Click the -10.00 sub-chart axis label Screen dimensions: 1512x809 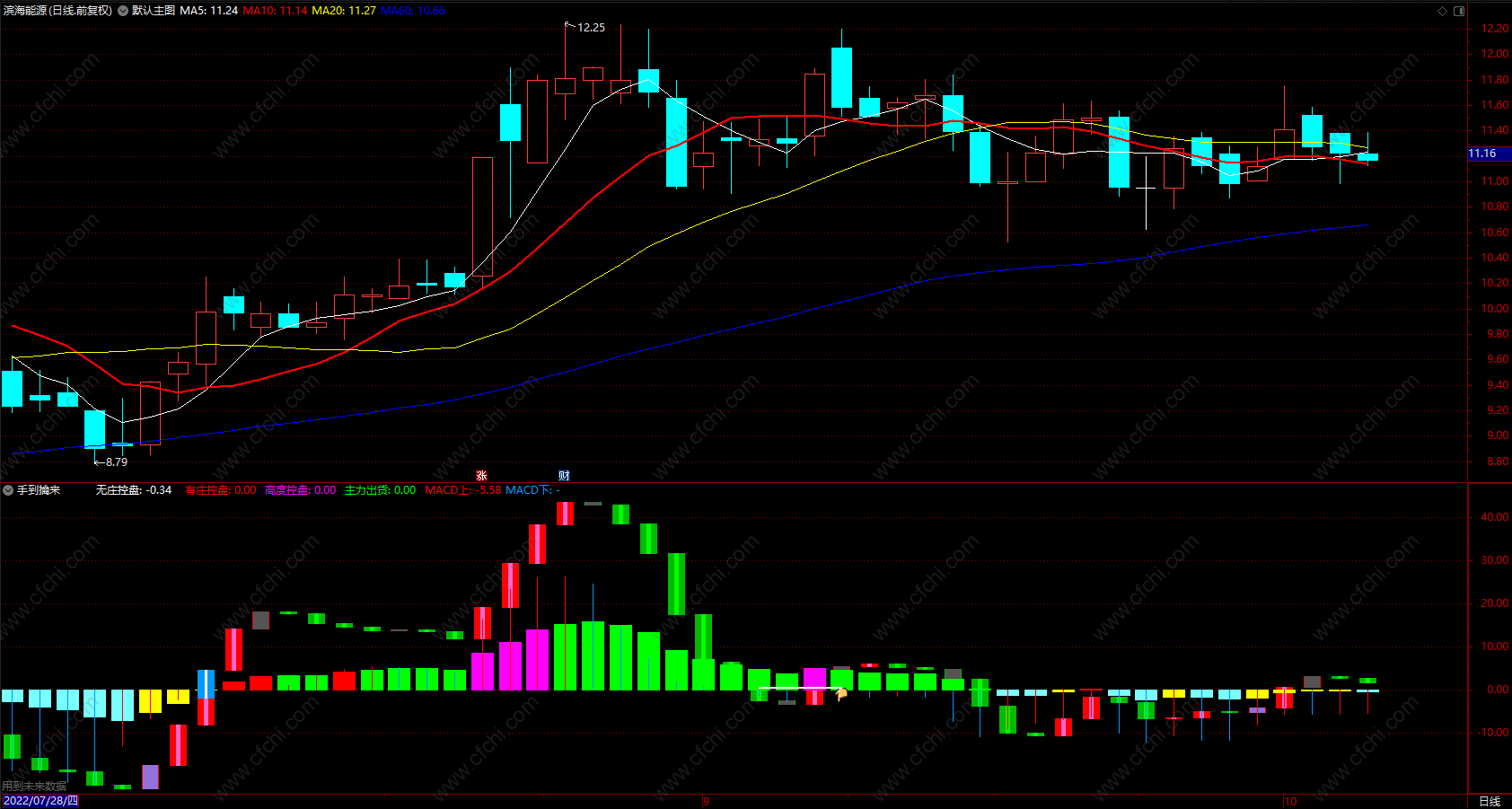(x=1493, y=733)
